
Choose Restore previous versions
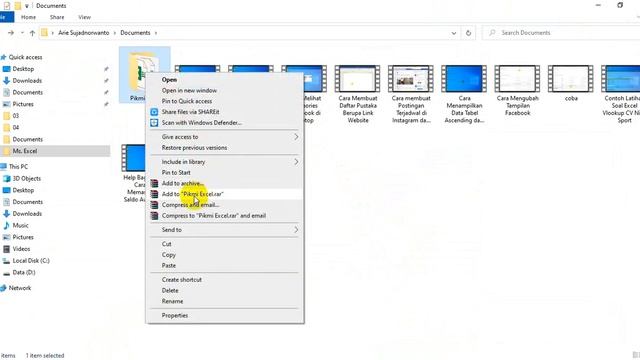(x=194, y=147)
